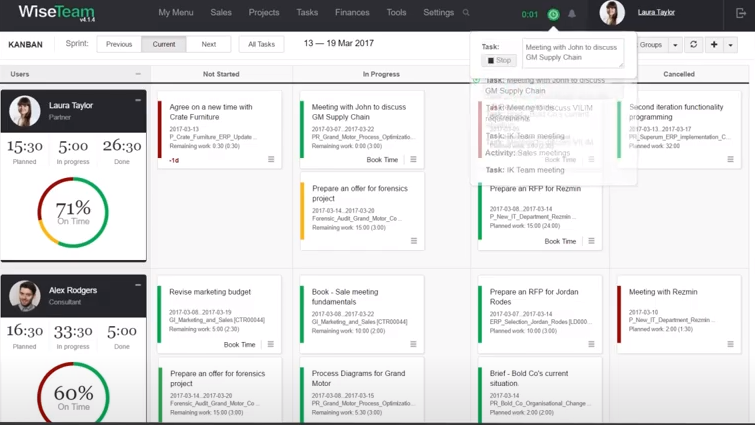Click the refresh icon in Kanban toolbar
This screenshot has height=425, width=755.
tap(693, 44)
